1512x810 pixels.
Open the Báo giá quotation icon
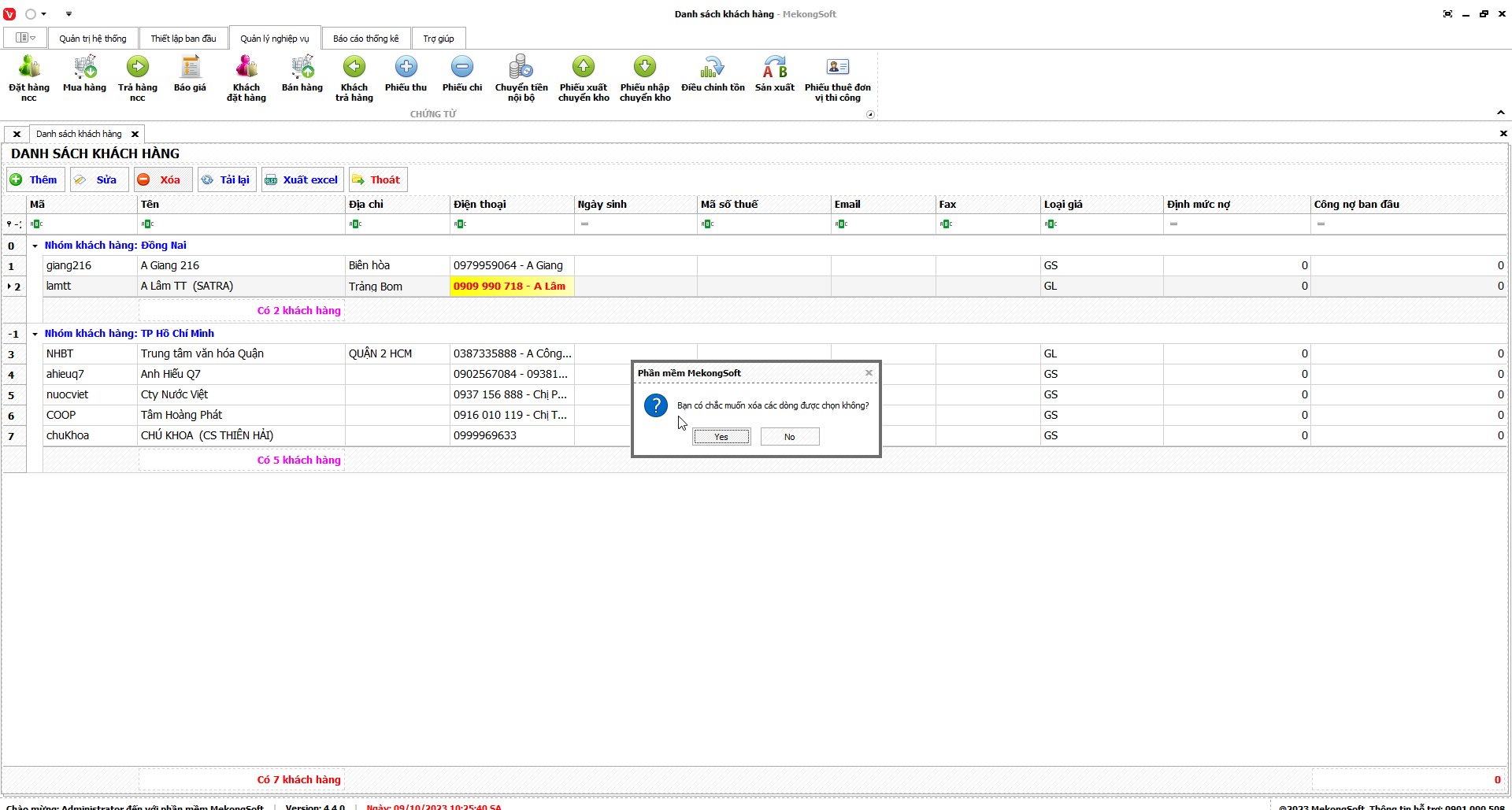click(190, 68)
